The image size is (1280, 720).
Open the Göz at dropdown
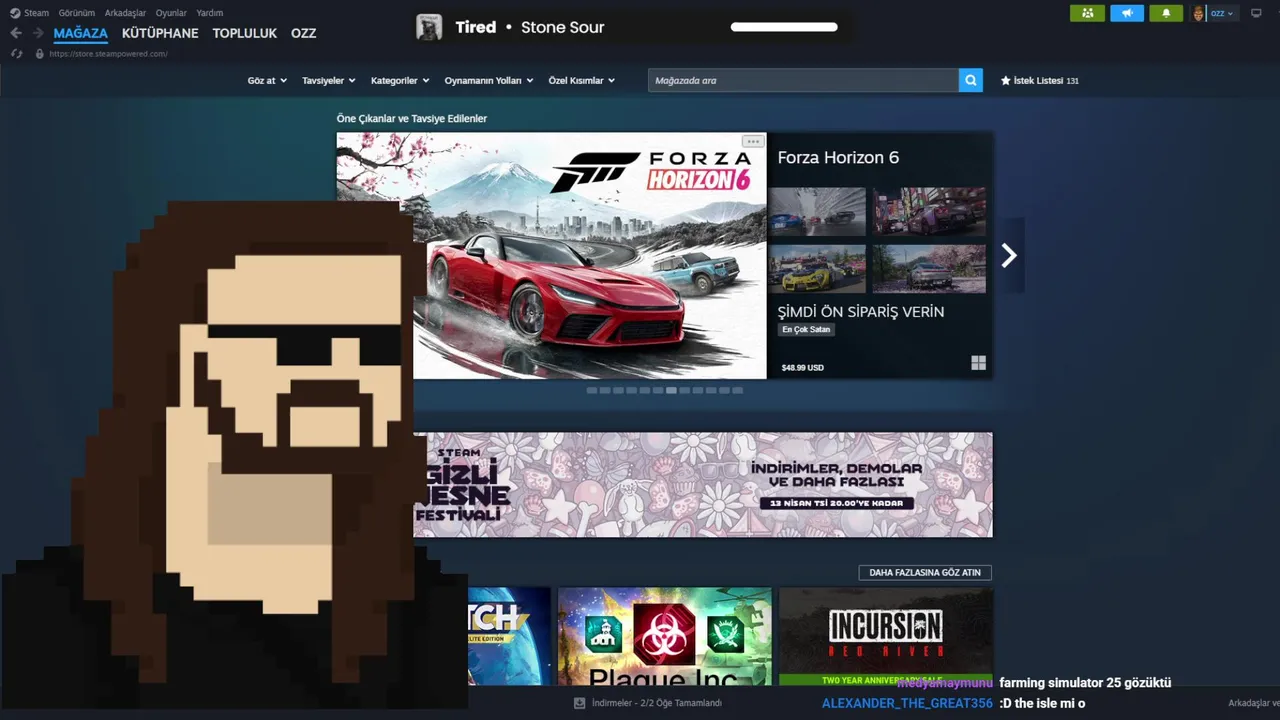267,80
